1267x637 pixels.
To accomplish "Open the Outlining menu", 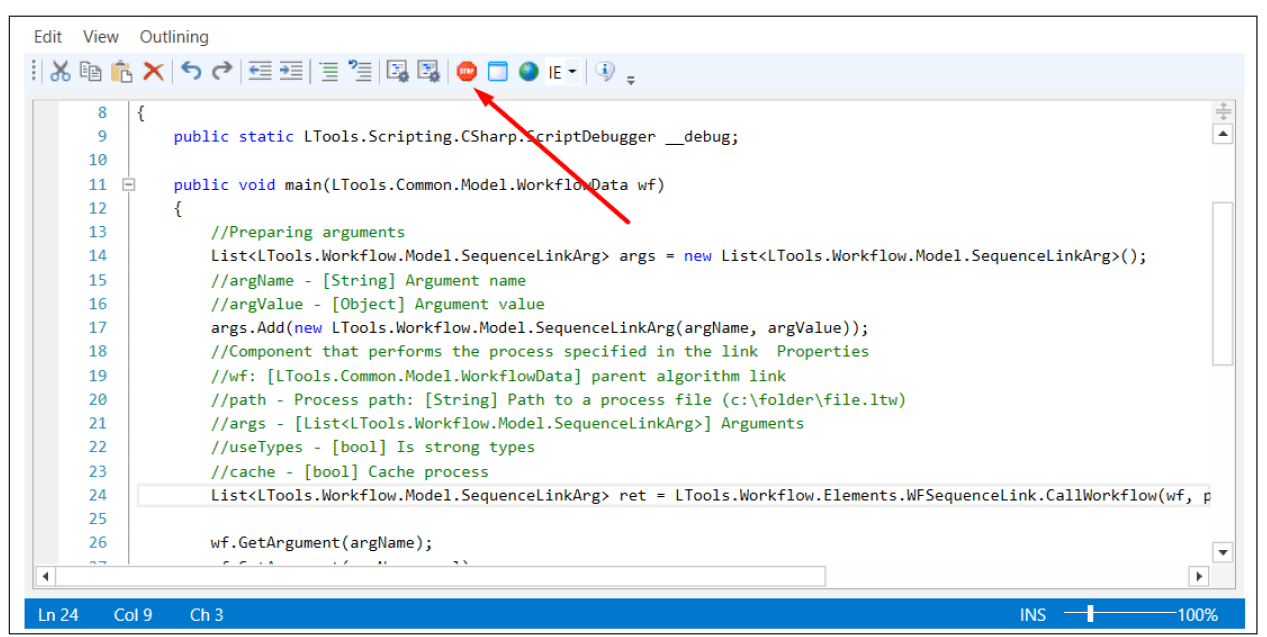I will click(x=174, y=37).
